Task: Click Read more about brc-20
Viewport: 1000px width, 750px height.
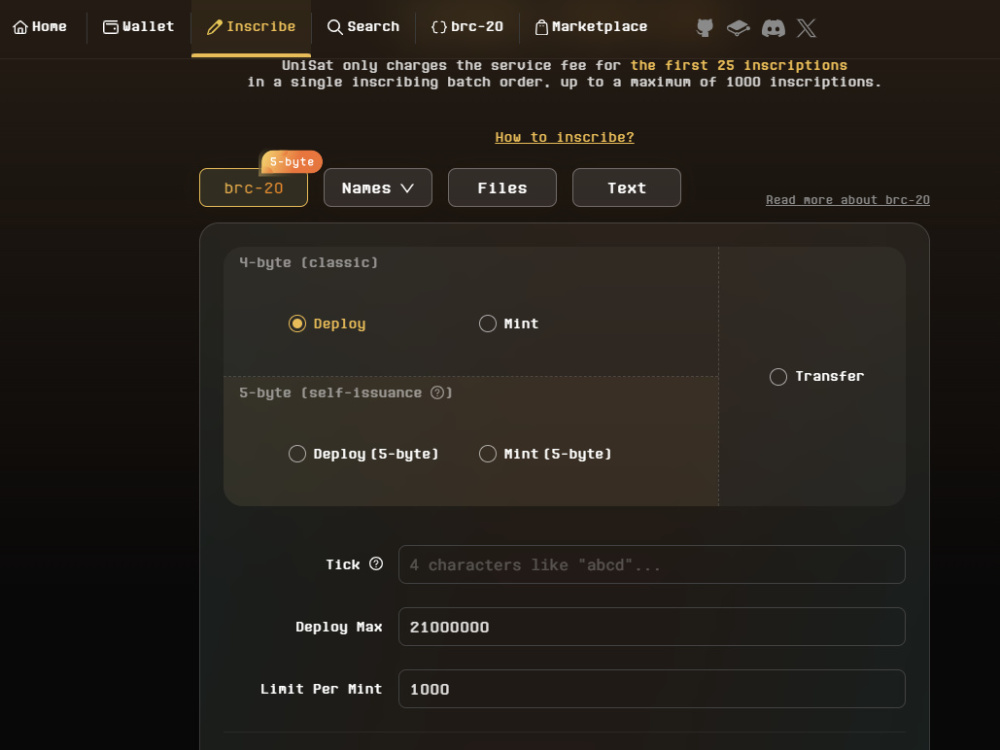Action: click(x=847, y=199)
